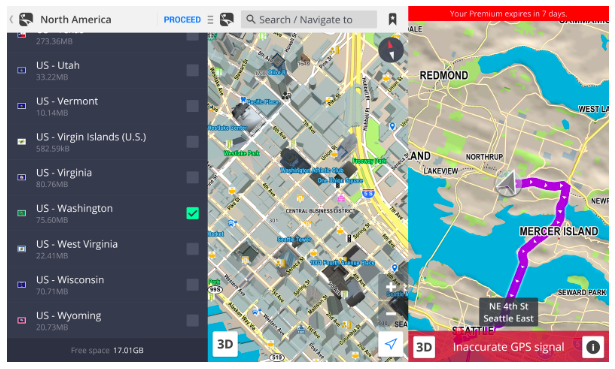Zoom out with the minus button
615x369 pixels.
click(x=391, y=314)
